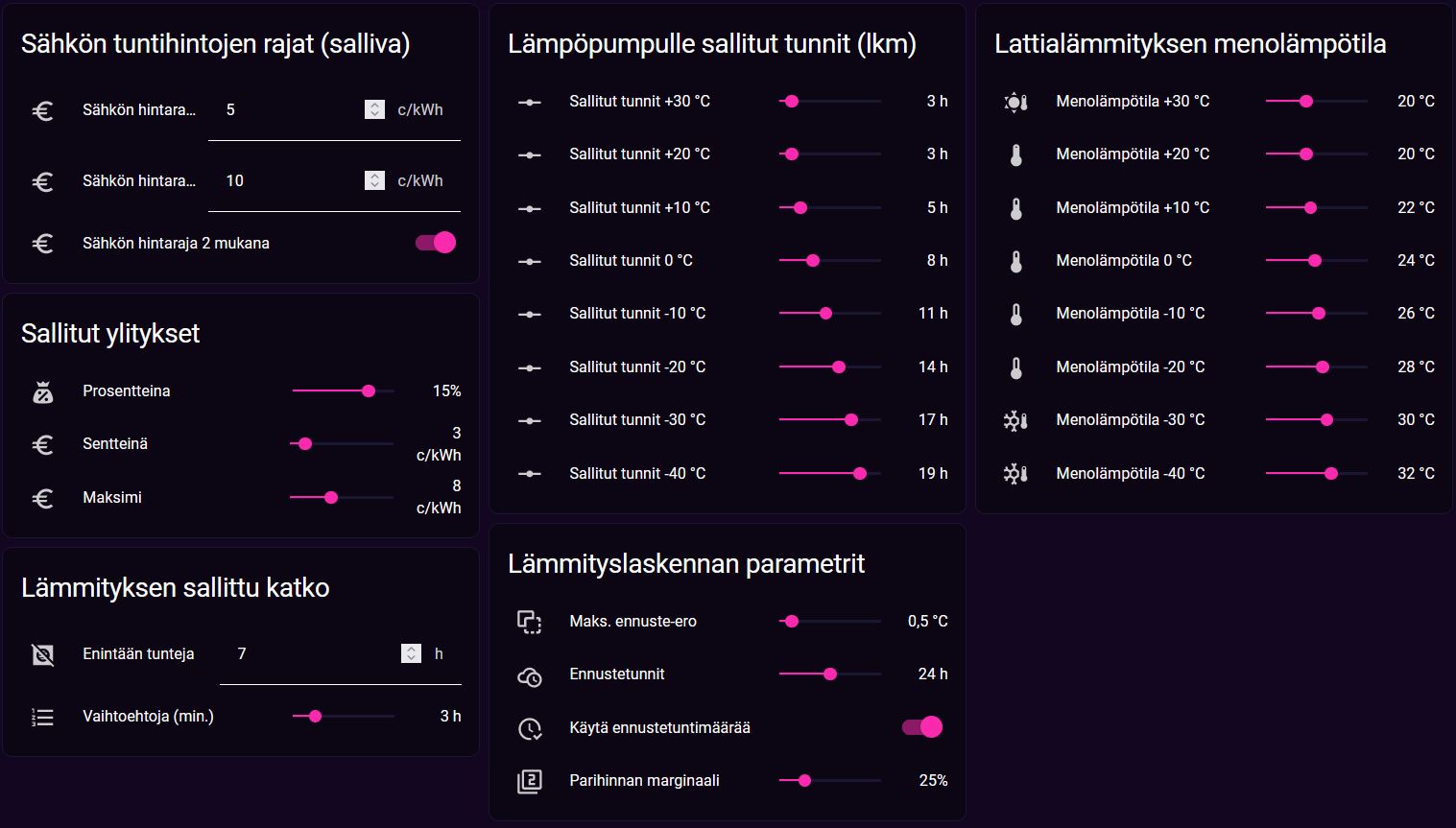Screen dimensions: 1456x828
Task: Click the thermometer icon beside Menolämpötila 0 °C
Action: tap(1014, 260)
